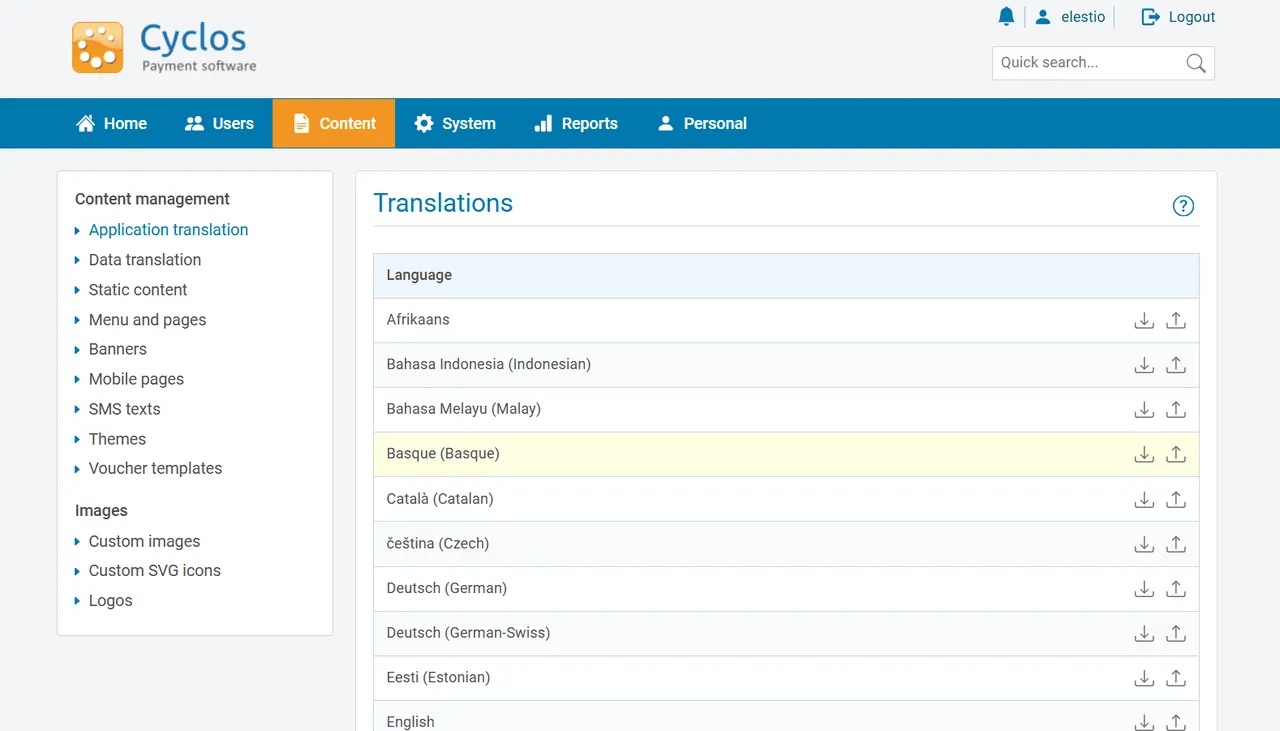Upload an Eesti (Estonian) translation
The height and width of the screenshot is (731, 1280).
pos(1176,678)
